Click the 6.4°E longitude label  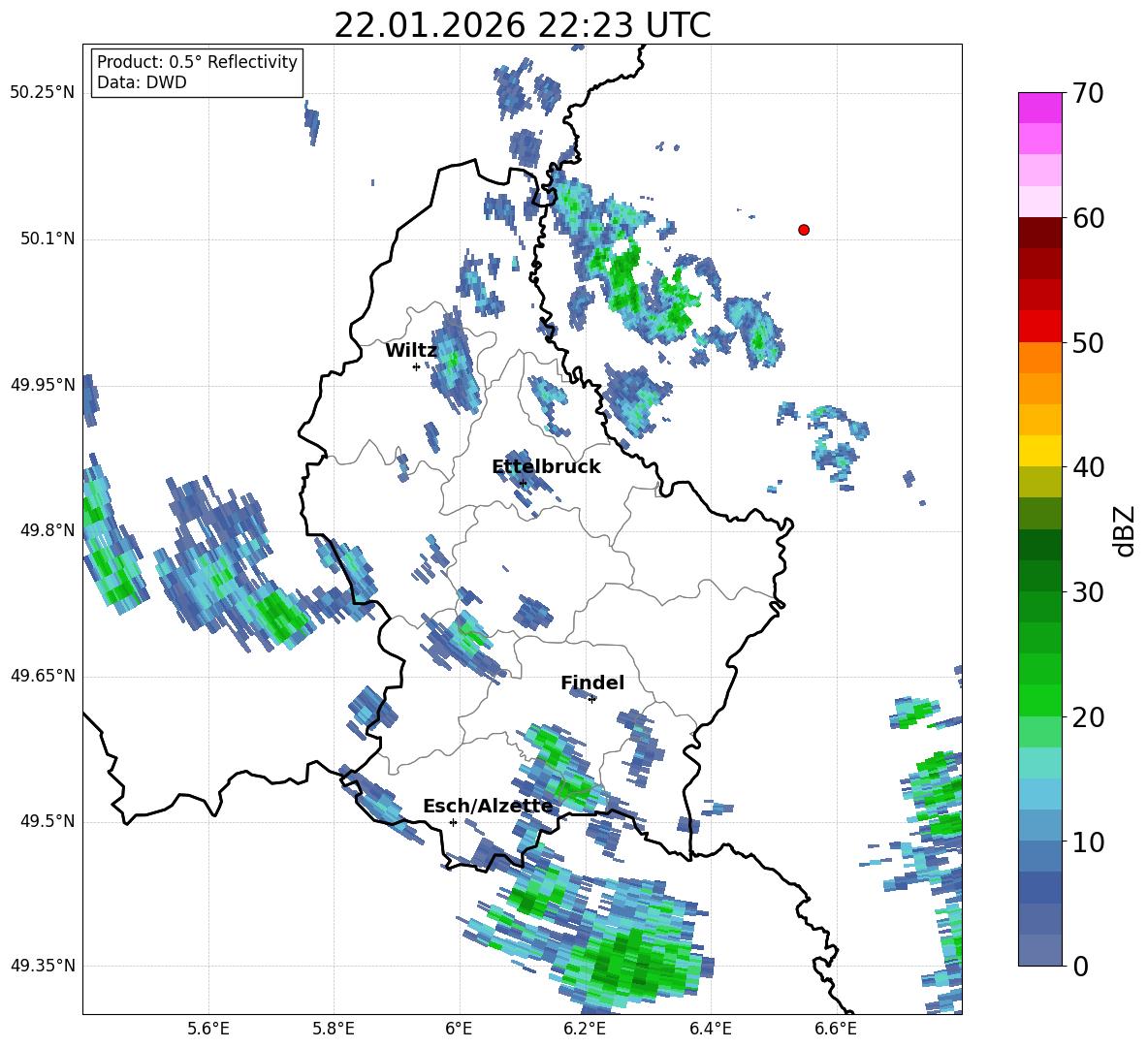pyautogui.click(x=710, y=1029)
